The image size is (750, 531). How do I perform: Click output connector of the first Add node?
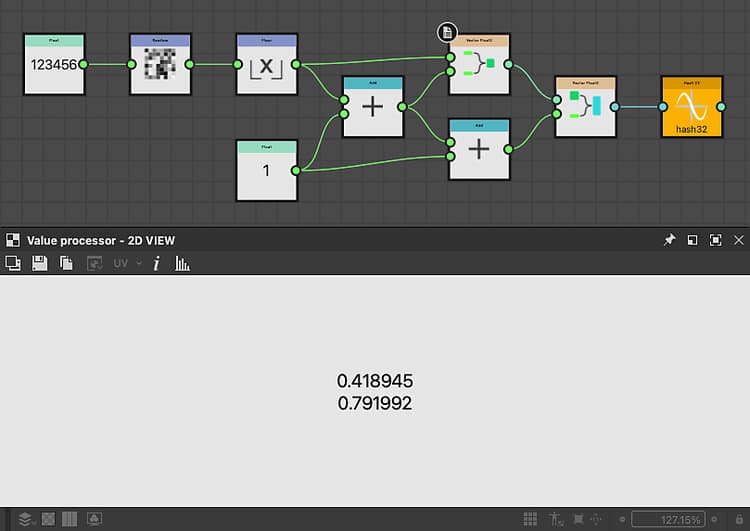pyautogui.click(x=402, y=107)
